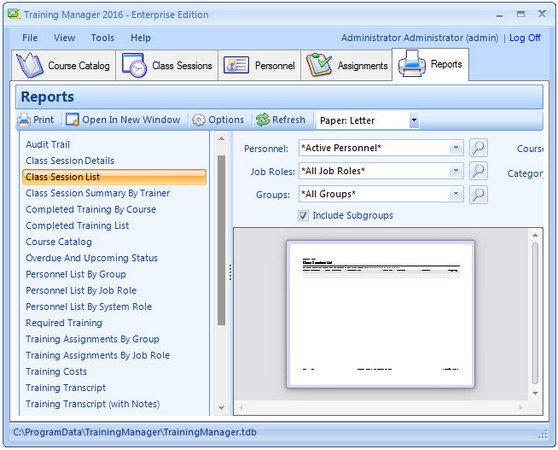
Task: Select Class Session Summary By Trainer
Action: tap(98, 193)
